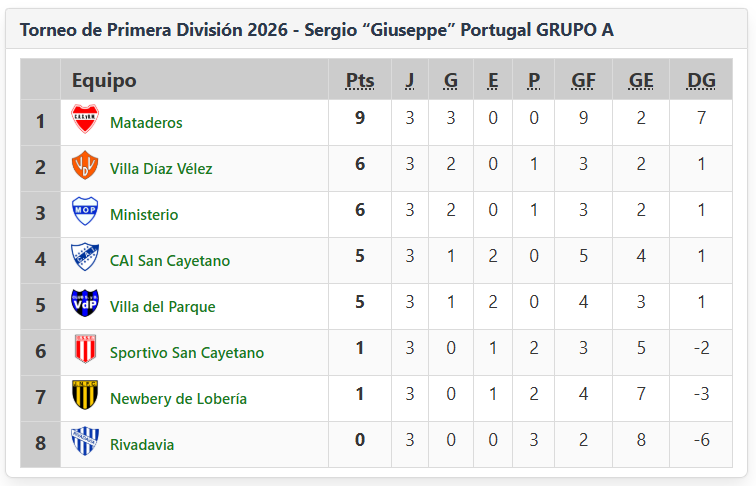This screenshot has width=756, height=486.
Task: Click the GF column header
Action: 584,80
